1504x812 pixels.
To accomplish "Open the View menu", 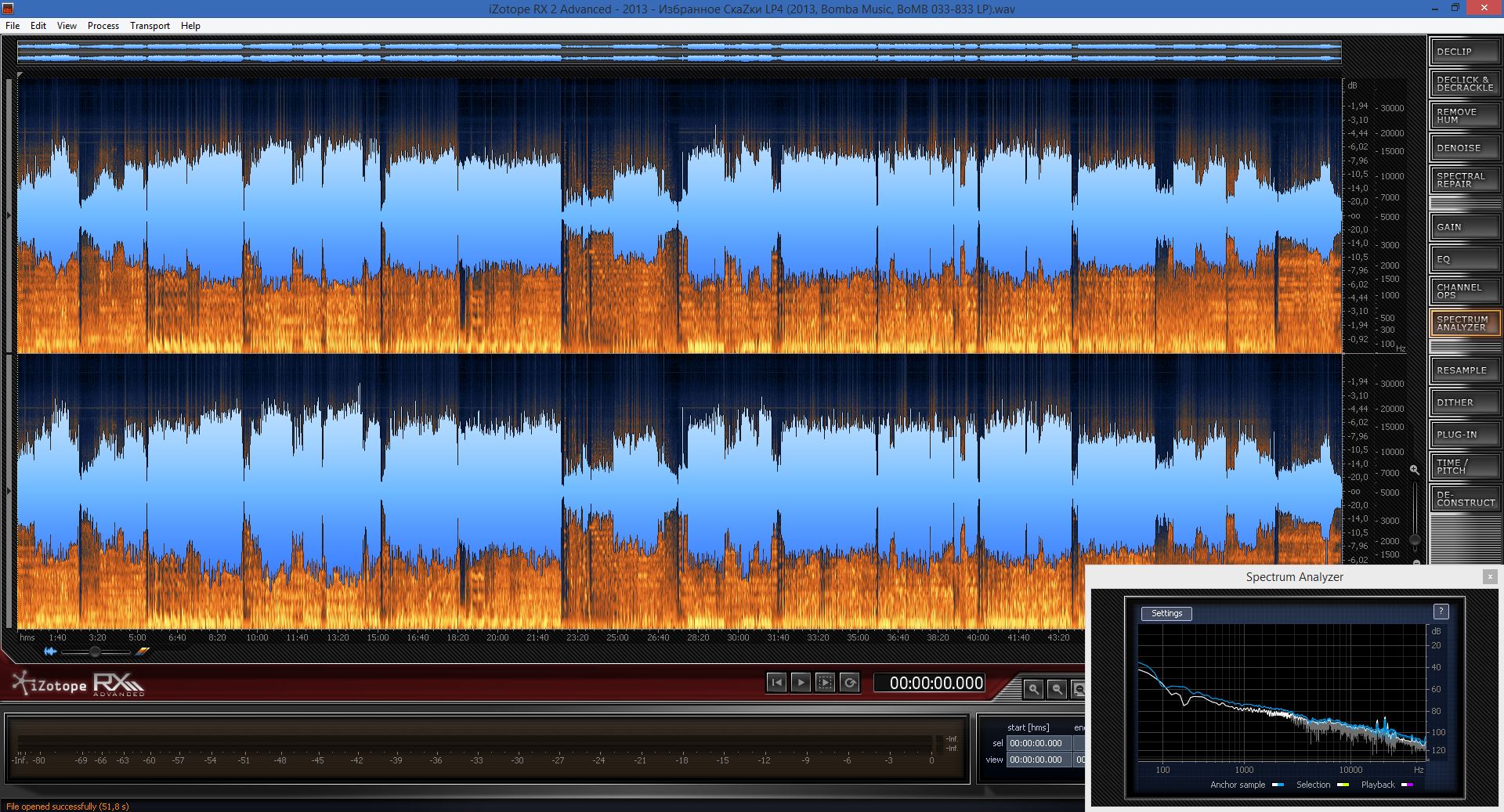I will (x=67, y=26).
